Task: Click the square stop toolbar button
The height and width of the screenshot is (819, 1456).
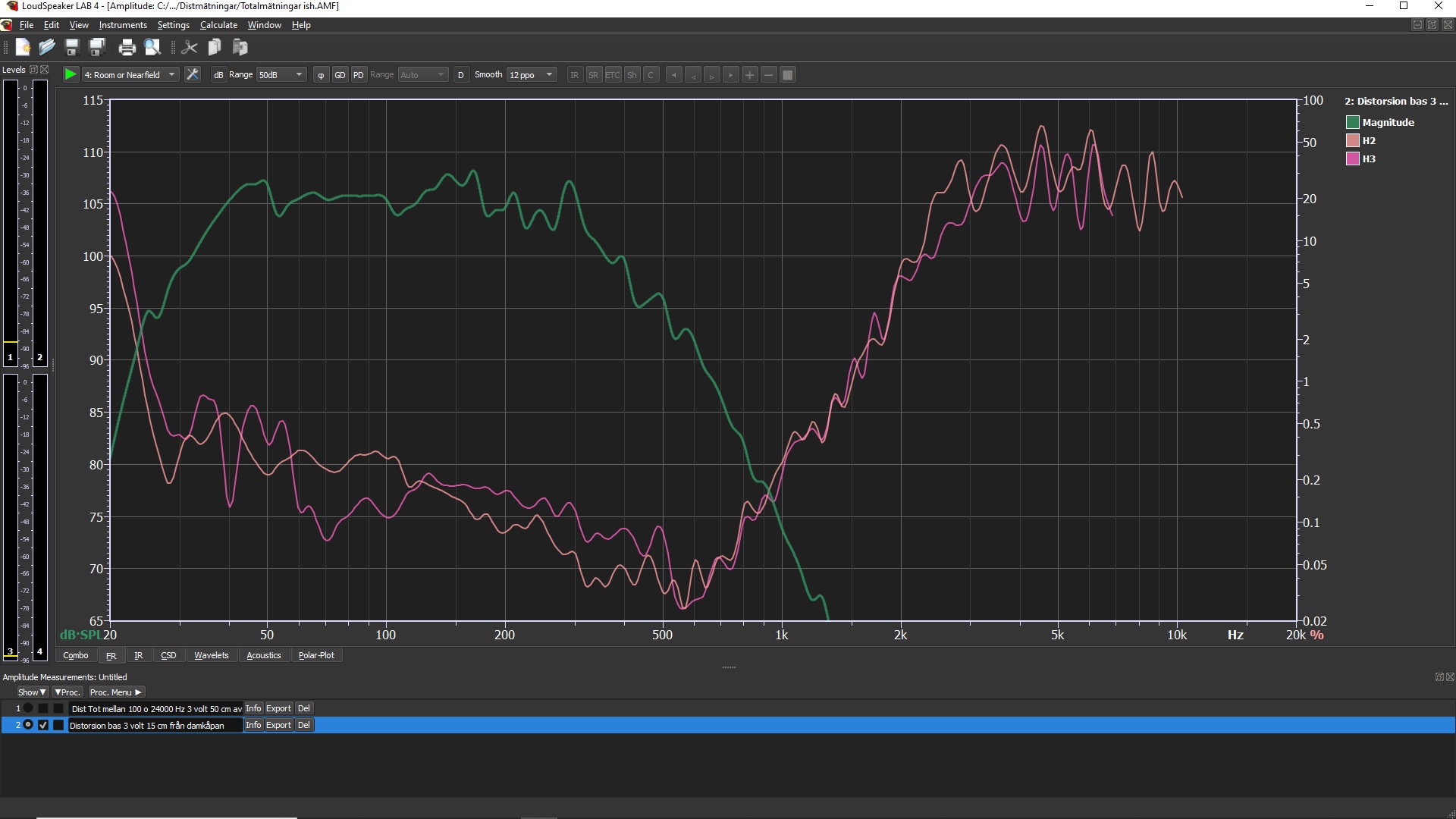Action: click(788, 74)
